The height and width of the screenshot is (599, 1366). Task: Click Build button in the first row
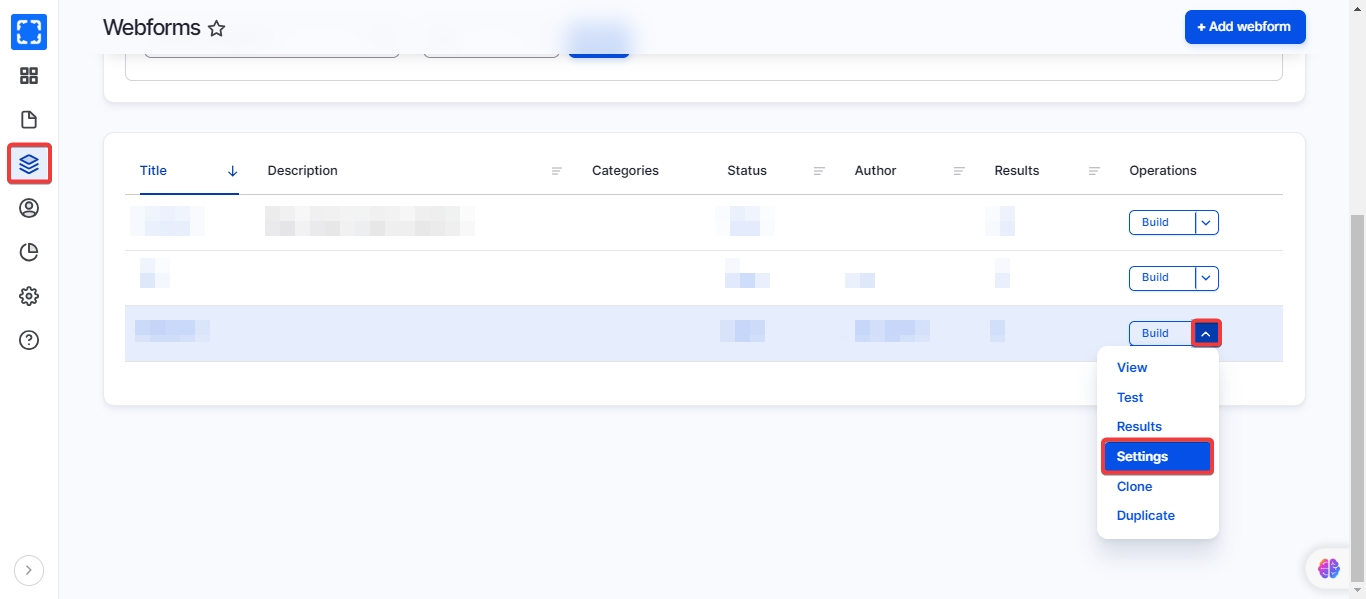[x=1160, y=222]
